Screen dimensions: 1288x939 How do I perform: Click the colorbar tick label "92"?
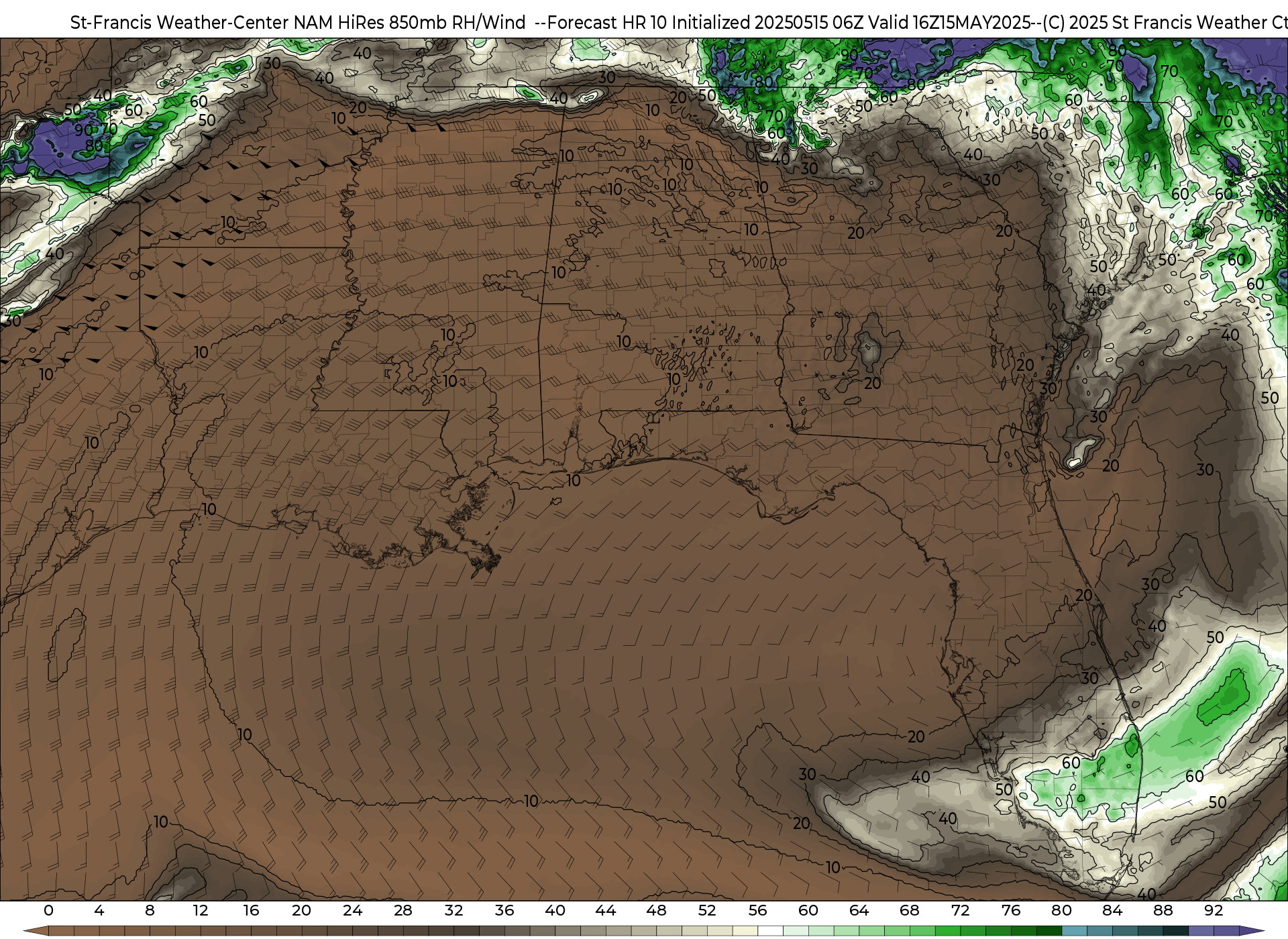click(x=1214, y=910)
